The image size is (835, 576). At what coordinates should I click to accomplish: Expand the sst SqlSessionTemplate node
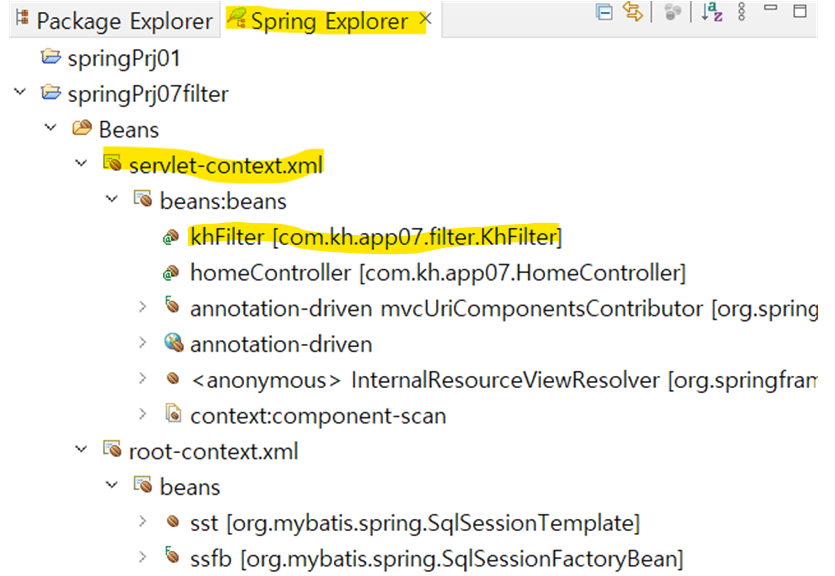pos(142,521)
